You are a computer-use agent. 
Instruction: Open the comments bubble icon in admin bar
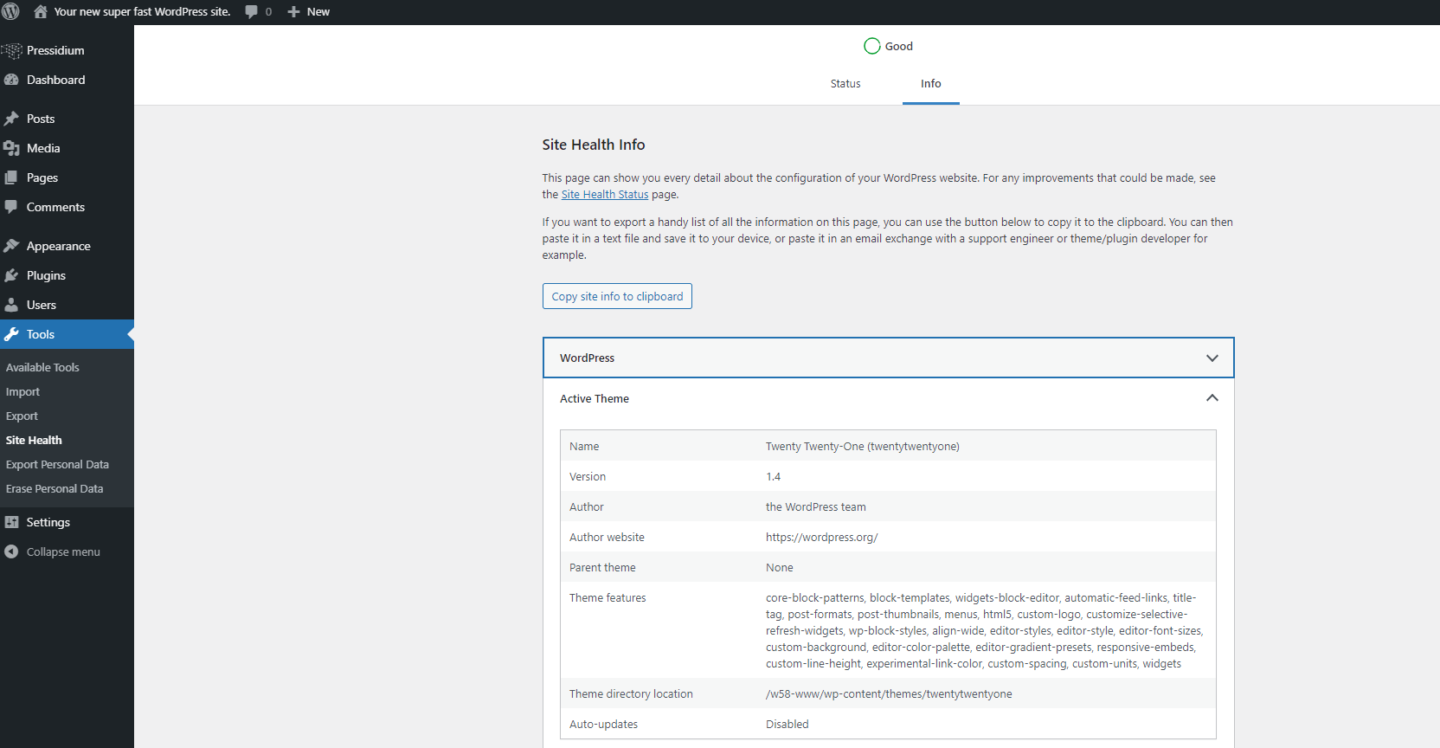tap(251, 12)
